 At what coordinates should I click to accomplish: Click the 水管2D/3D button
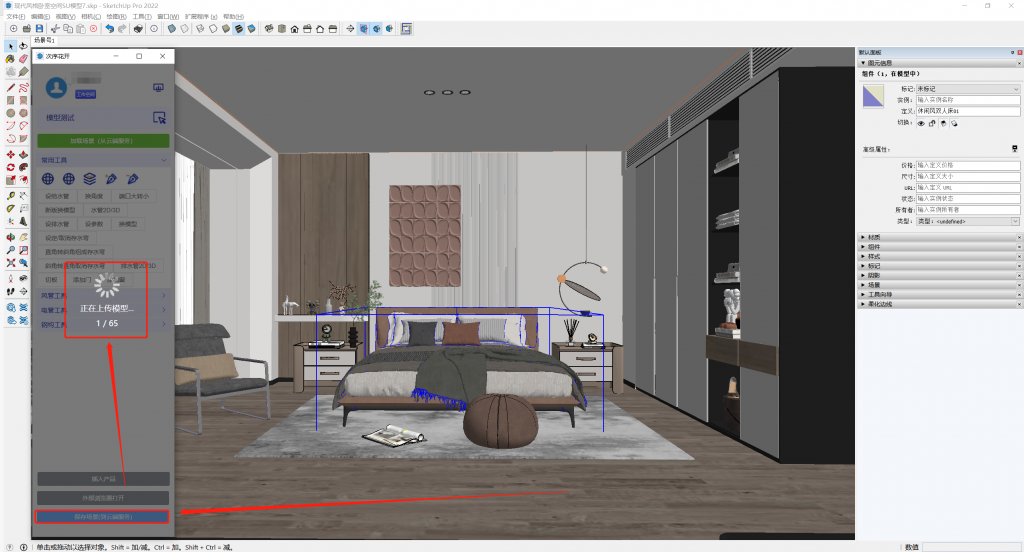coord(105,210)
